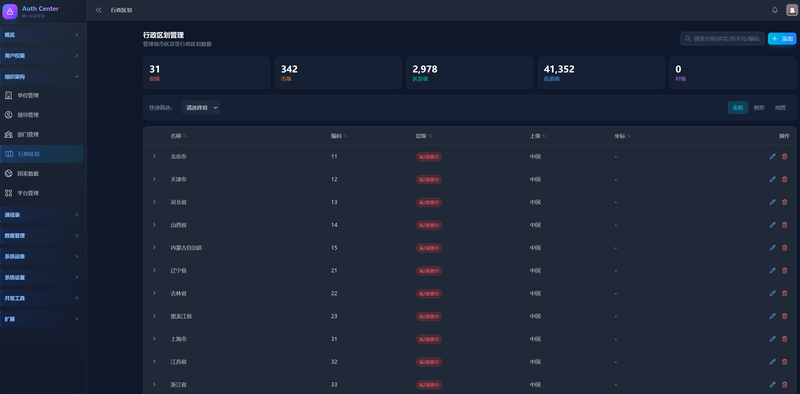
Task: Switch to the 表格 view tab
Action: (x=738, y=108)
